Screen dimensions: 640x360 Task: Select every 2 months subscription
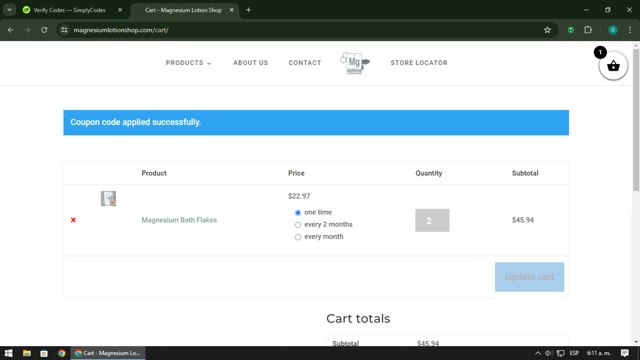click(298, 225)
